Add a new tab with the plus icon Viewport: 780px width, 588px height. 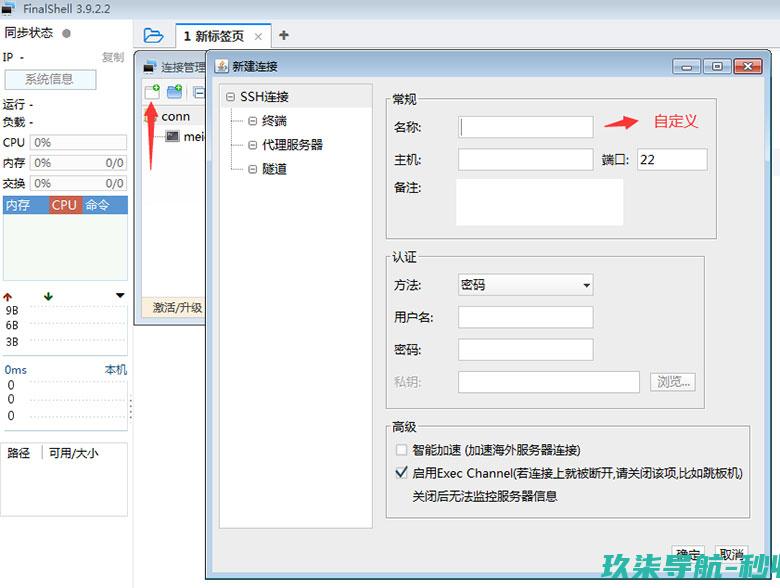tap(284, 35)
